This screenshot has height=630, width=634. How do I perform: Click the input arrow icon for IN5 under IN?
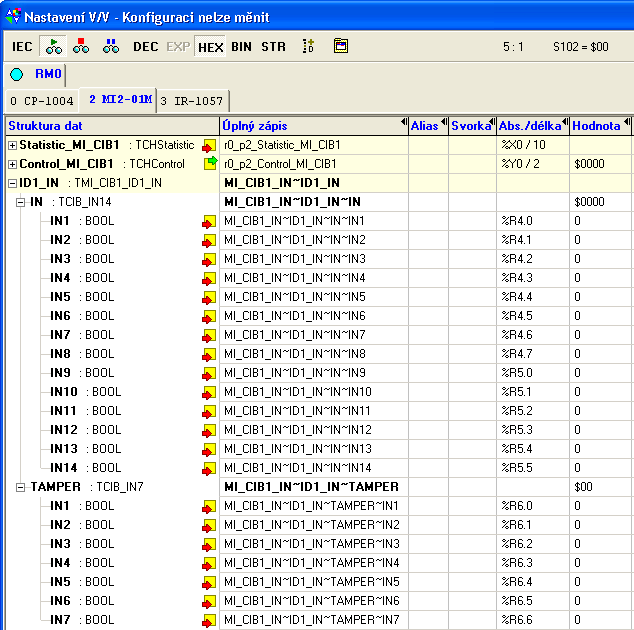coord(209,298)
